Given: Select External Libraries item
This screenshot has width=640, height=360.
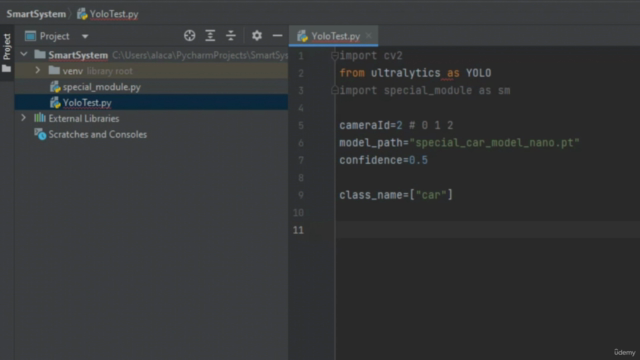Looking at the screenshot, I should [x=84, y=118].
